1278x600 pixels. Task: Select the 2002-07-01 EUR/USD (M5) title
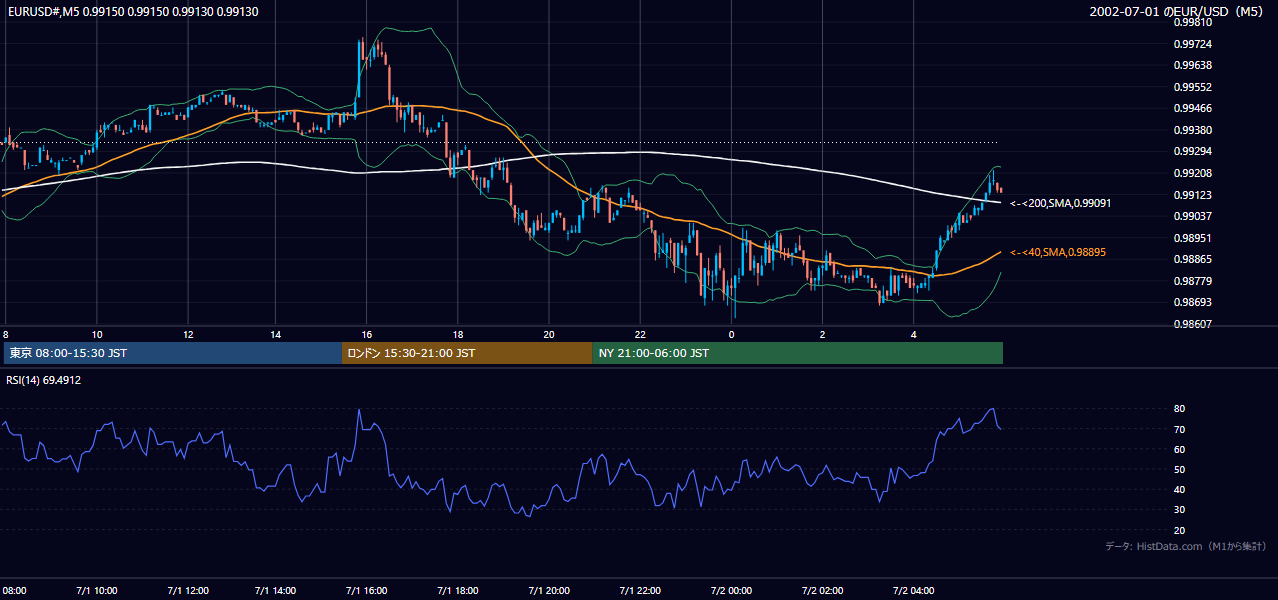tap(1176, 11)
